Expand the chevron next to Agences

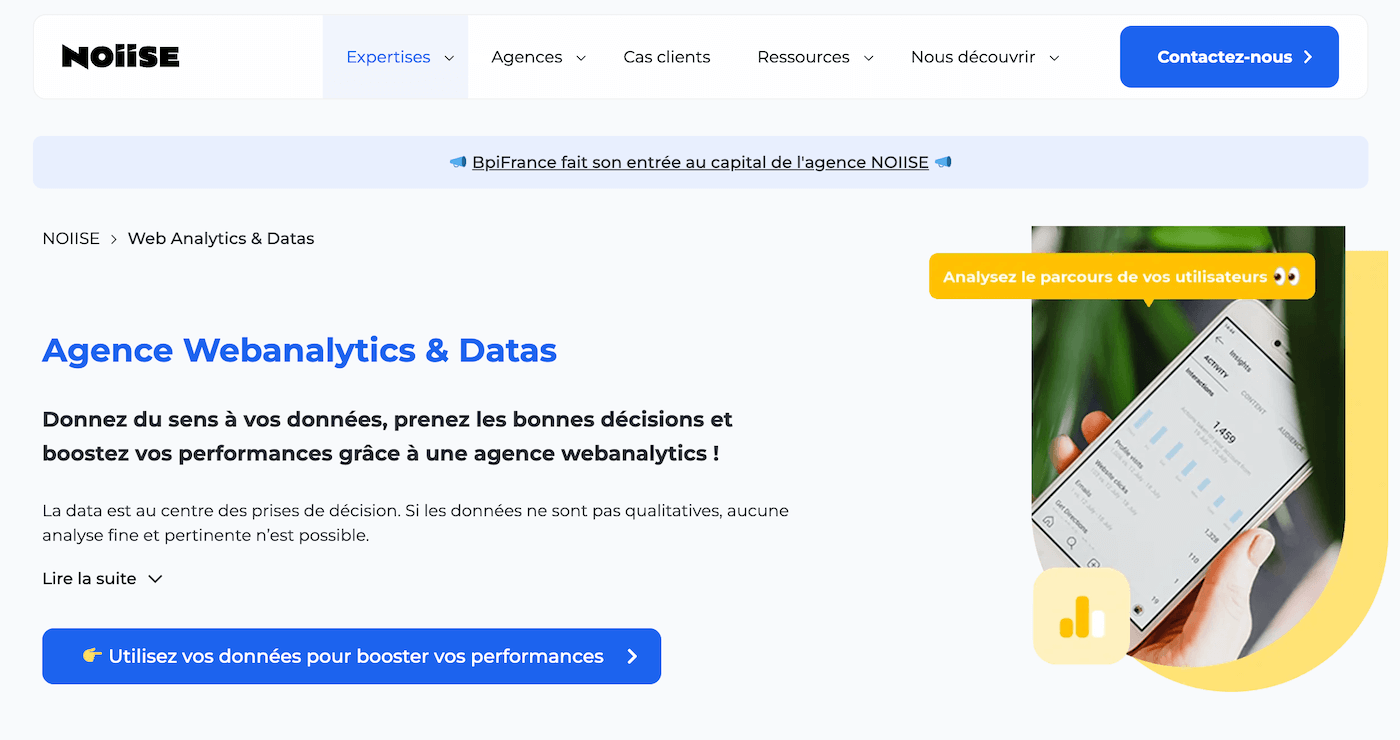[581, 58]
